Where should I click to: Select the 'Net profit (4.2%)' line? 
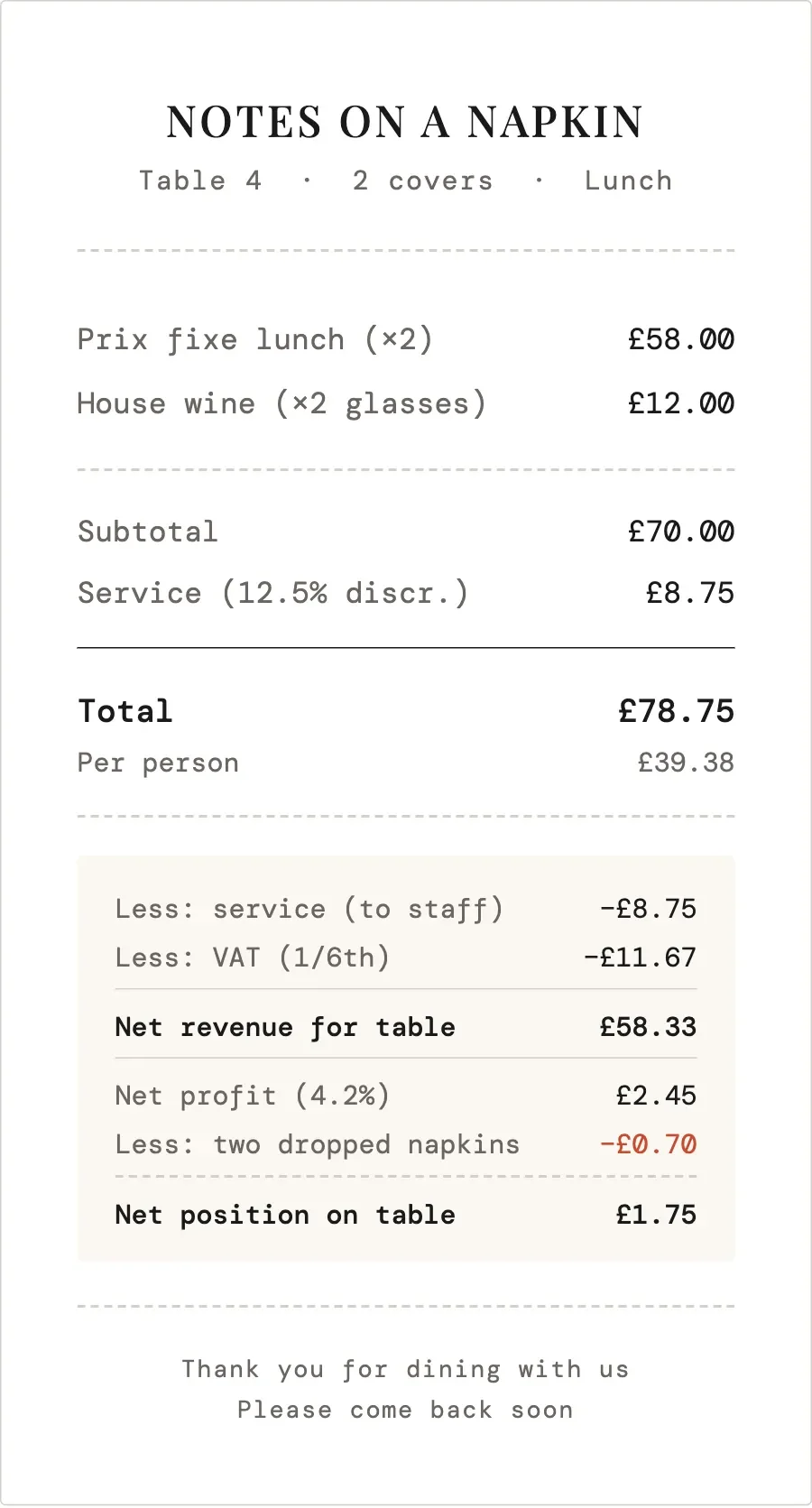pos(253,1096)
